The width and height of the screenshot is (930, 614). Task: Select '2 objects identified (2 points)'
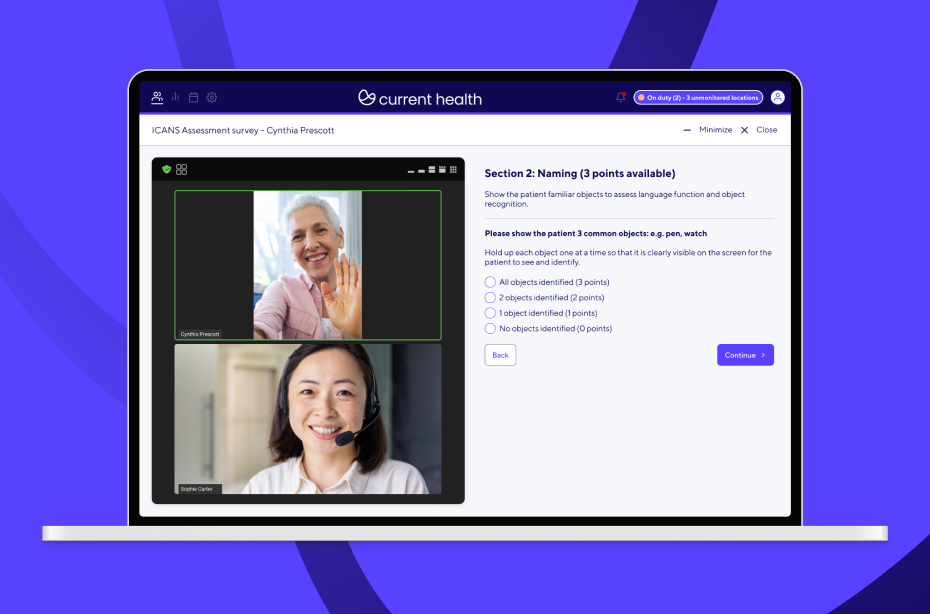(x=490, y=297)
